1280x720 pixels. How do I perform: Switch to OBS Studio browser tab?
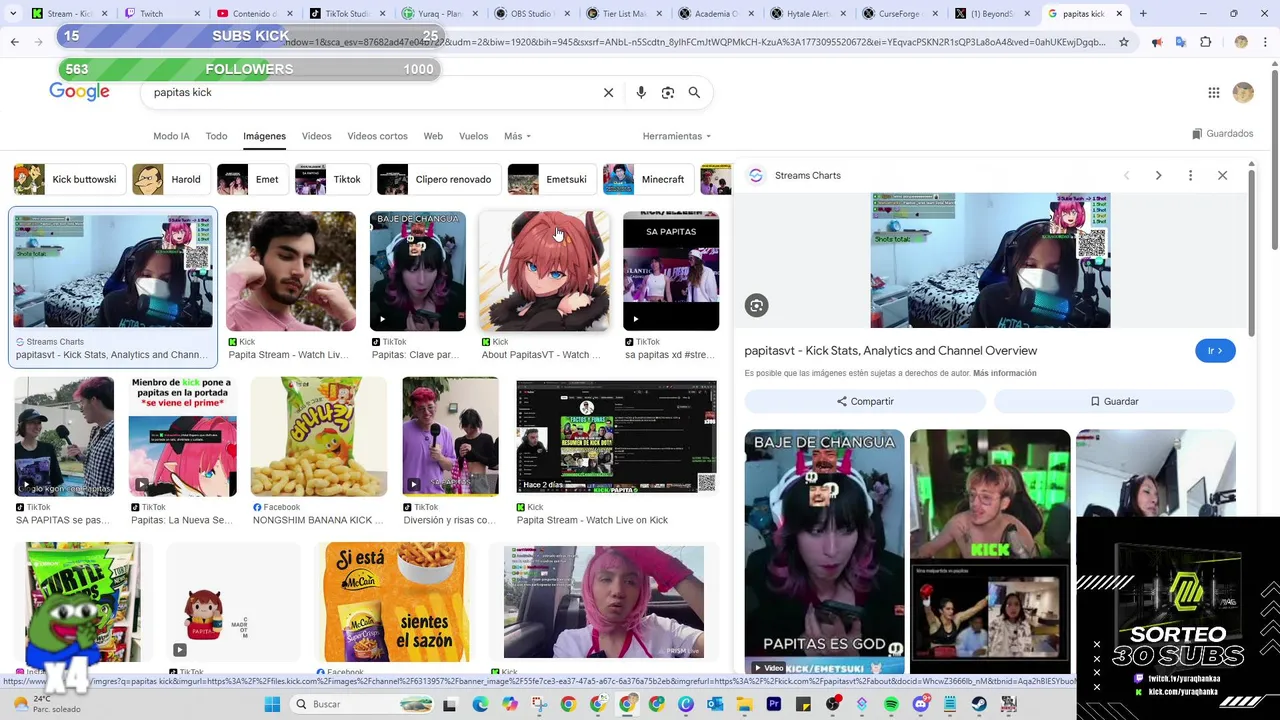pyautogui.click(x=533, y=14)
